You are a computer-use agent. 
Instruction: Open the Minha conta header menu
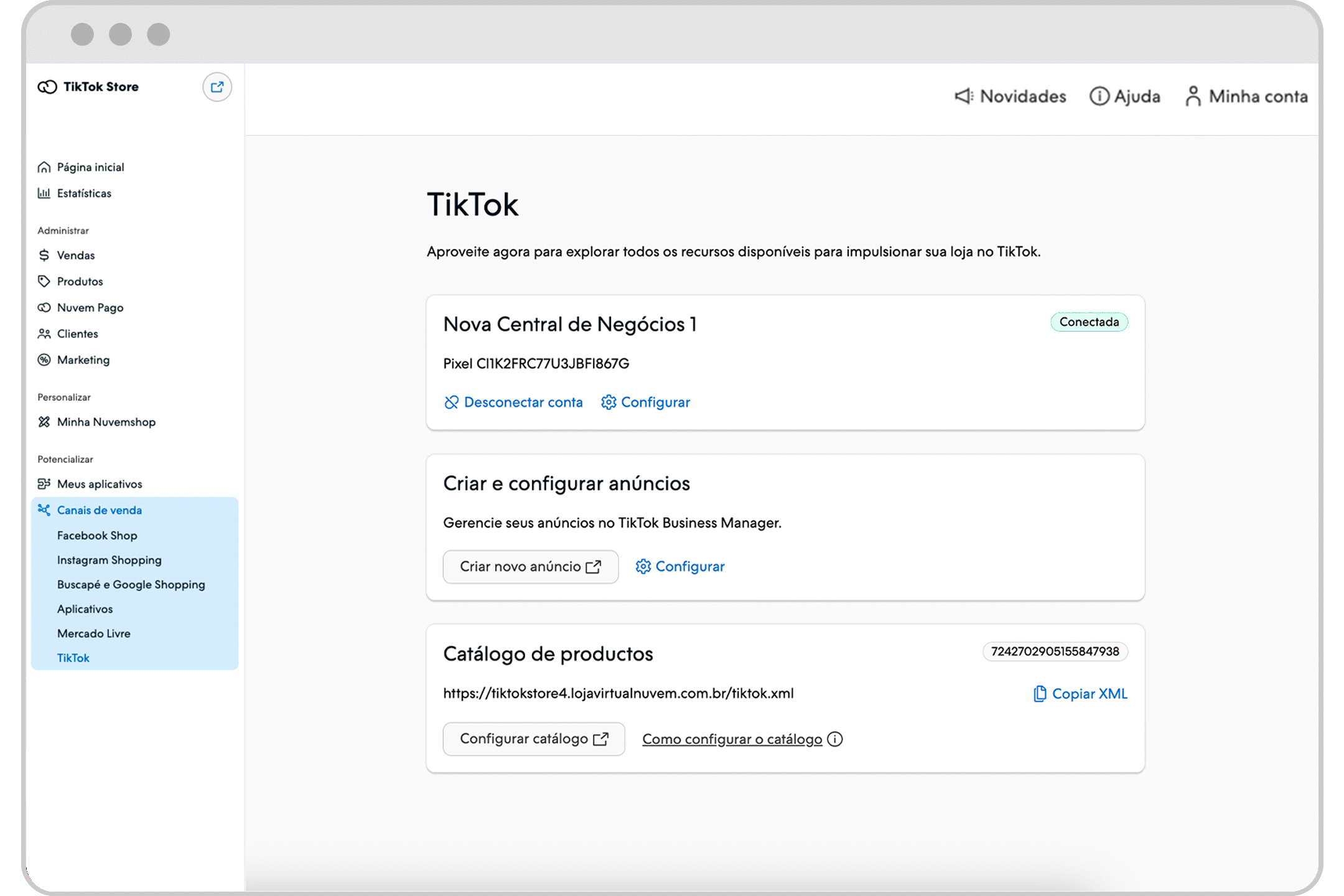(1246, 96)
